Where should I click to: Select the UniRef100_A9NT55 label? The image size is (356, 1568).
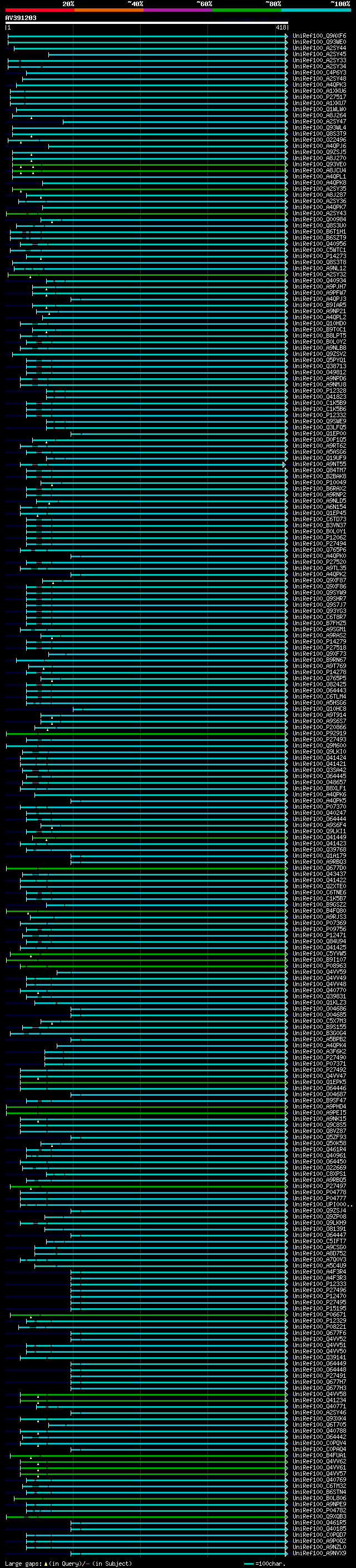click(319, 464)
